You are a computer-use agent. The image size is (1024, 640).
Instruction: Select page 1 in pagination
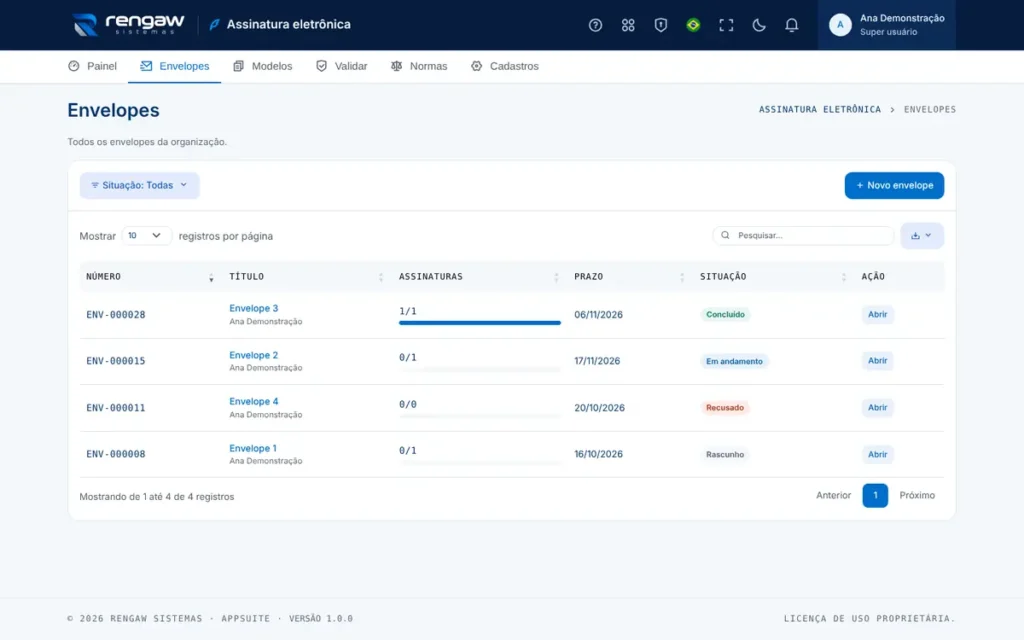point(875,496)
